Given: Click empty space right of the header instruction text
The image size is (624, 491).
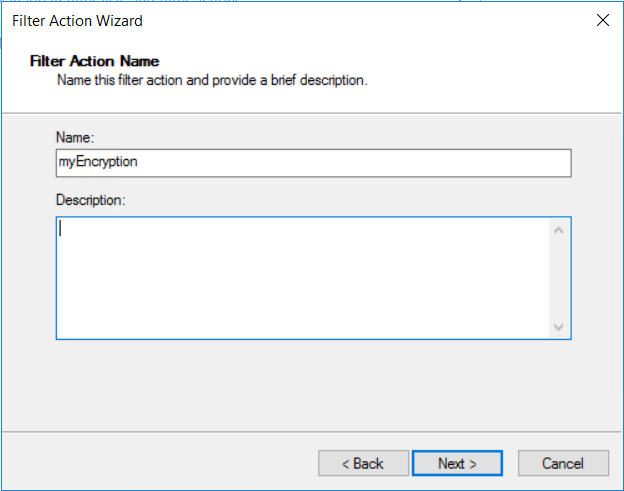Looking at the screenshot, I should tap(490, 80).
